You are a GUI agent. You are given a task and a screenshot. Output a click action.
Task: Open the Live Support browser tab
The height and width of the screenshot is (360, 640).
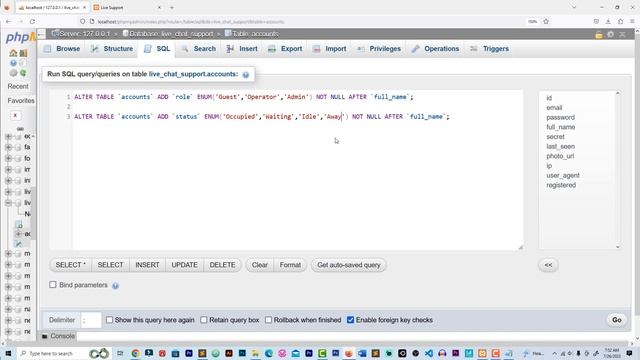point(127,7)
